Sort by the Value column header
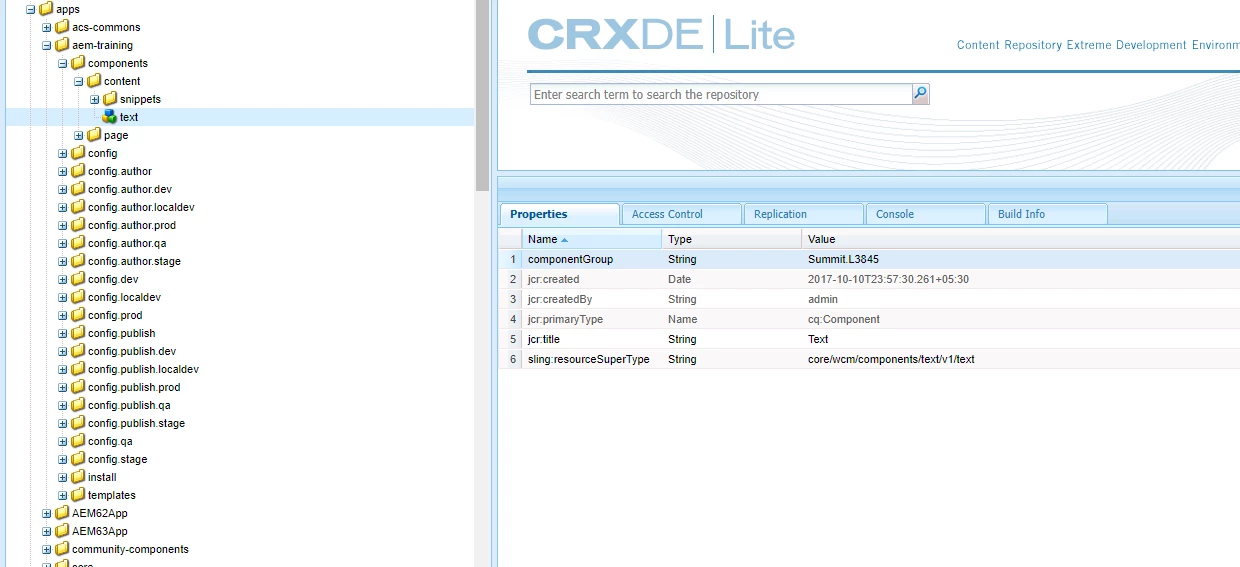This screenshot has width=1240, height=567. click(1020, 239)
